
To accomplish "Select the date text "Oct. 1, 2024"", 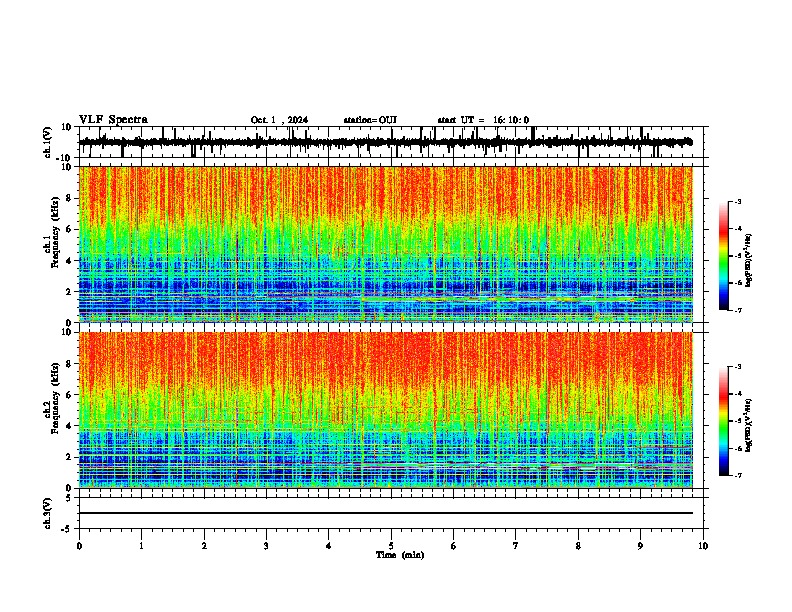I will coord(279,120).
